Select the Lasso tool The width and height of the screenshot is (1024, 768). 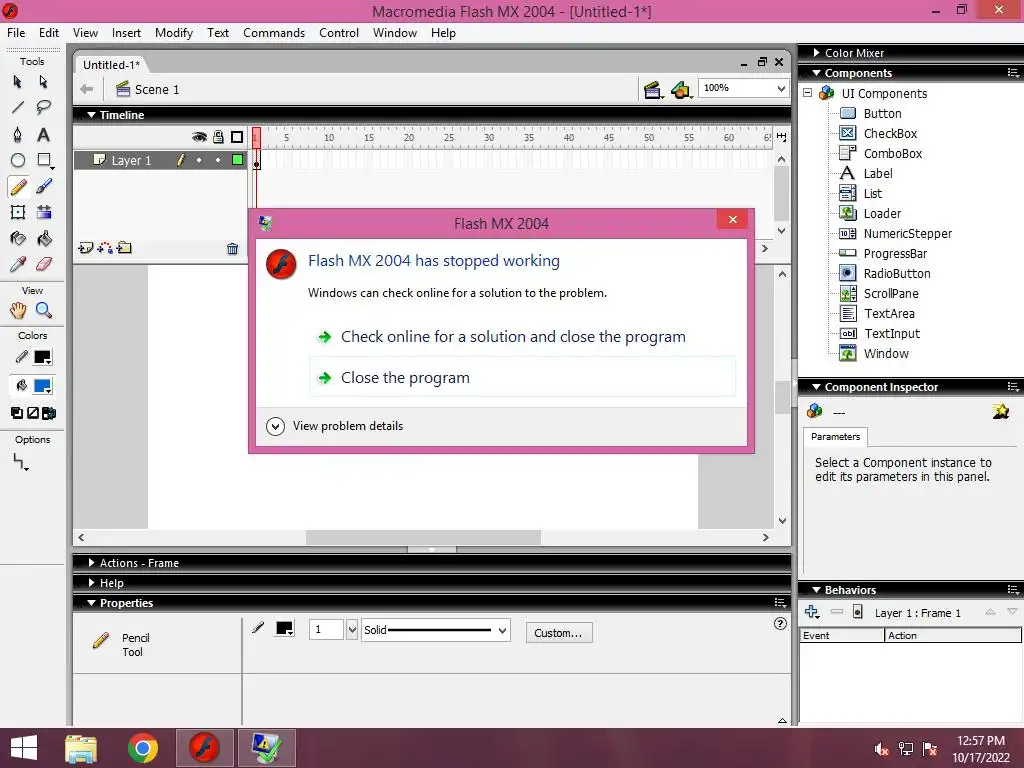tap(44, 107)
